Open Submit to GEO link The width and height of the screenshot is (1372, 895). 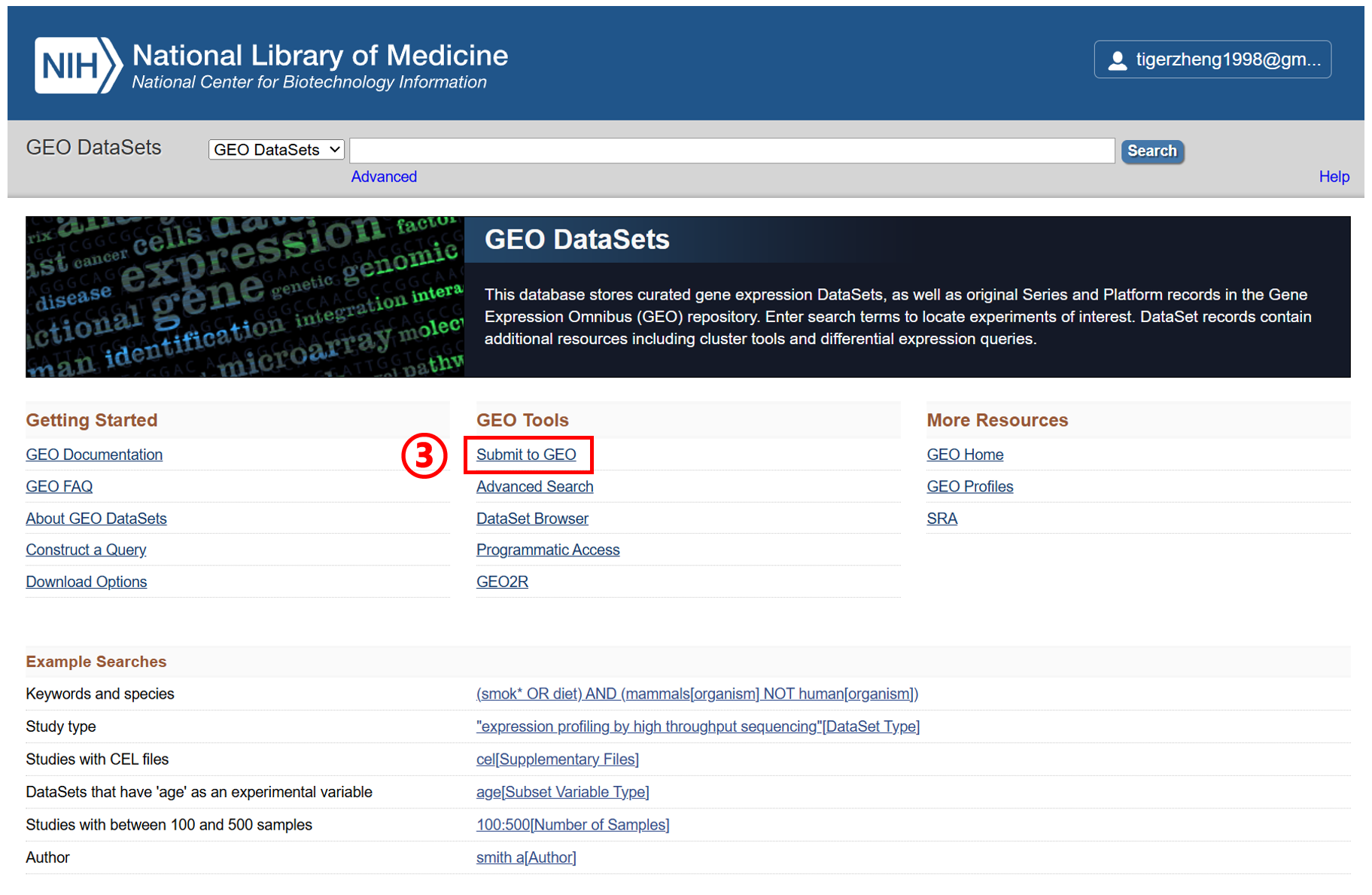coord(526,455)
